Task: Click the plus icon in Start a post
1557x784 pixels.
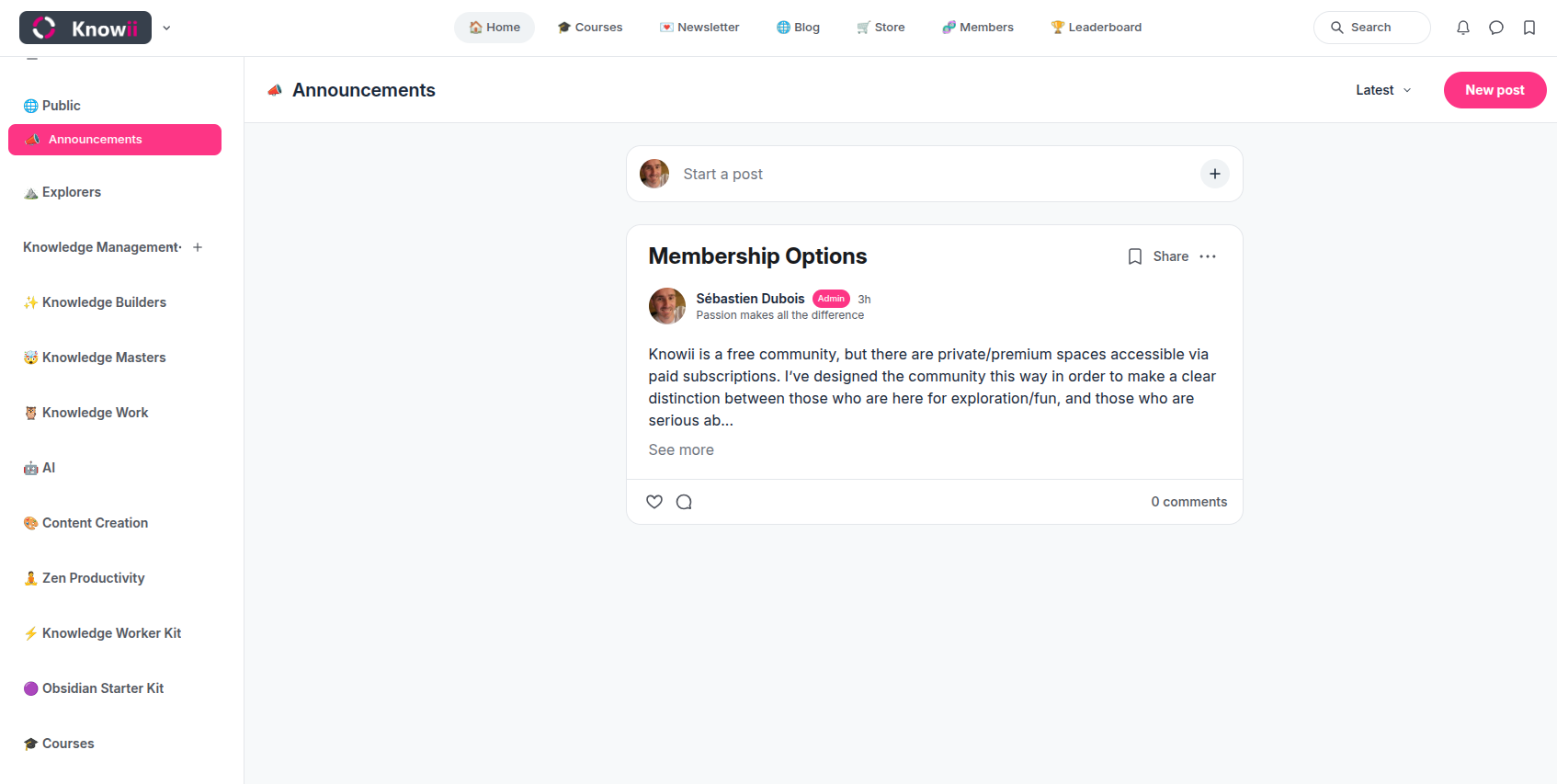Action: (1215, 174)
